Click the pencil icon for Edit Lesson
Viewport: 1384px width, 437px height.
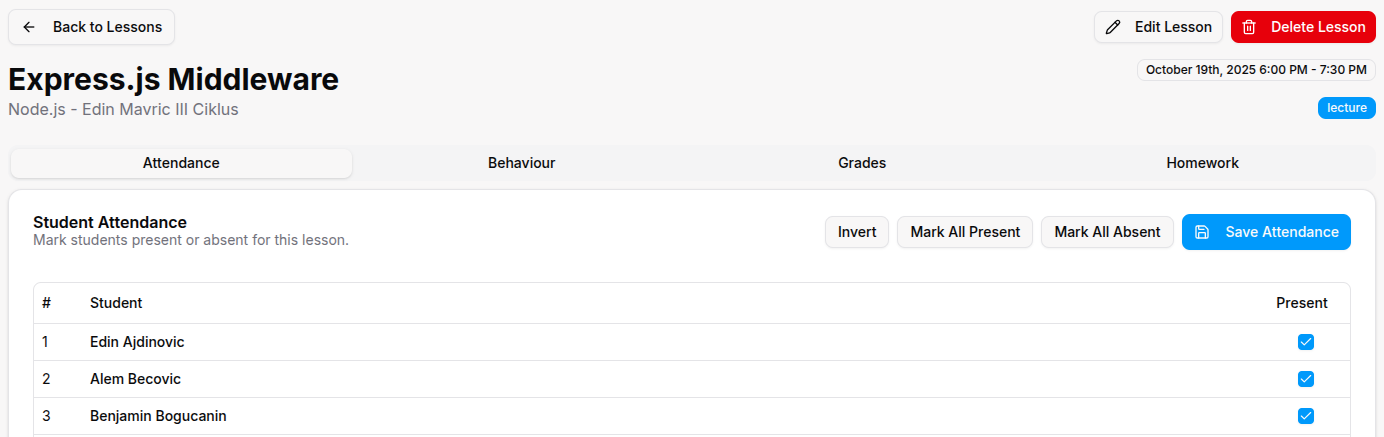(x=1113, y=27)
